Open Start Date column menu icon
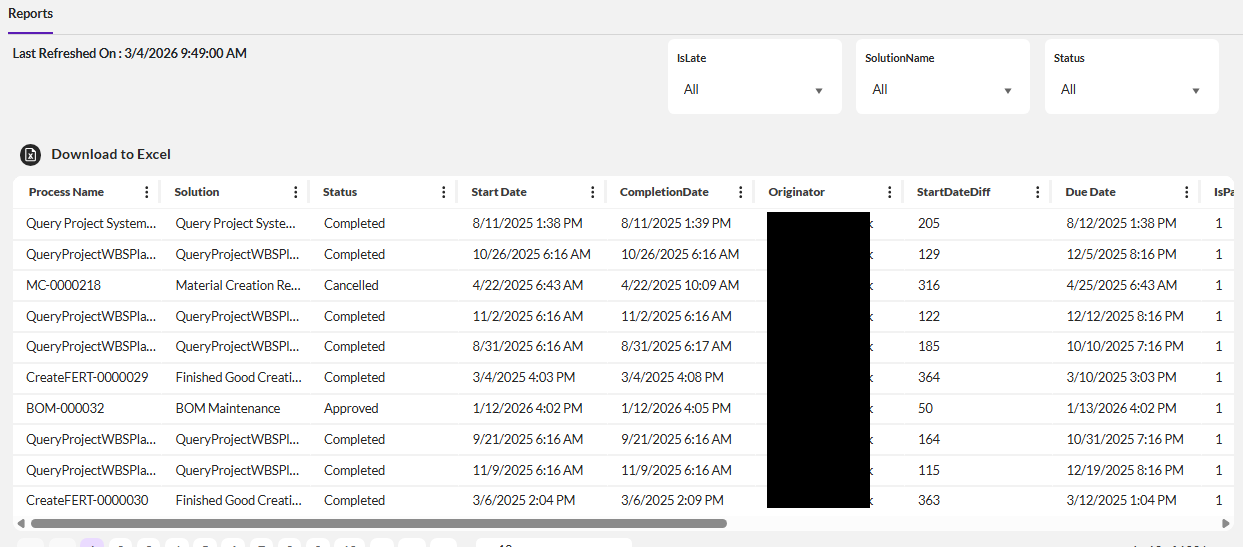This screenshot has height=547, width=1243. coord(593,192)
